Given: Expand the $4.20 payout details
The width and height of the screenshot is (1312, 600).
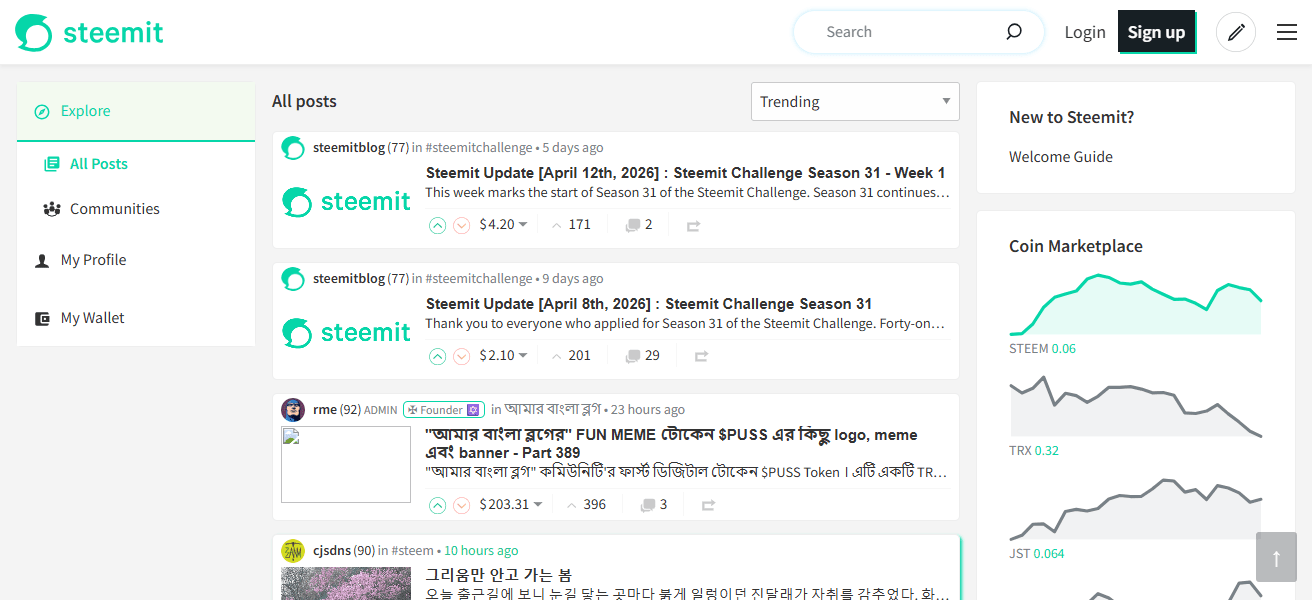Looking at the screenshot, I should tap(503, 225).
